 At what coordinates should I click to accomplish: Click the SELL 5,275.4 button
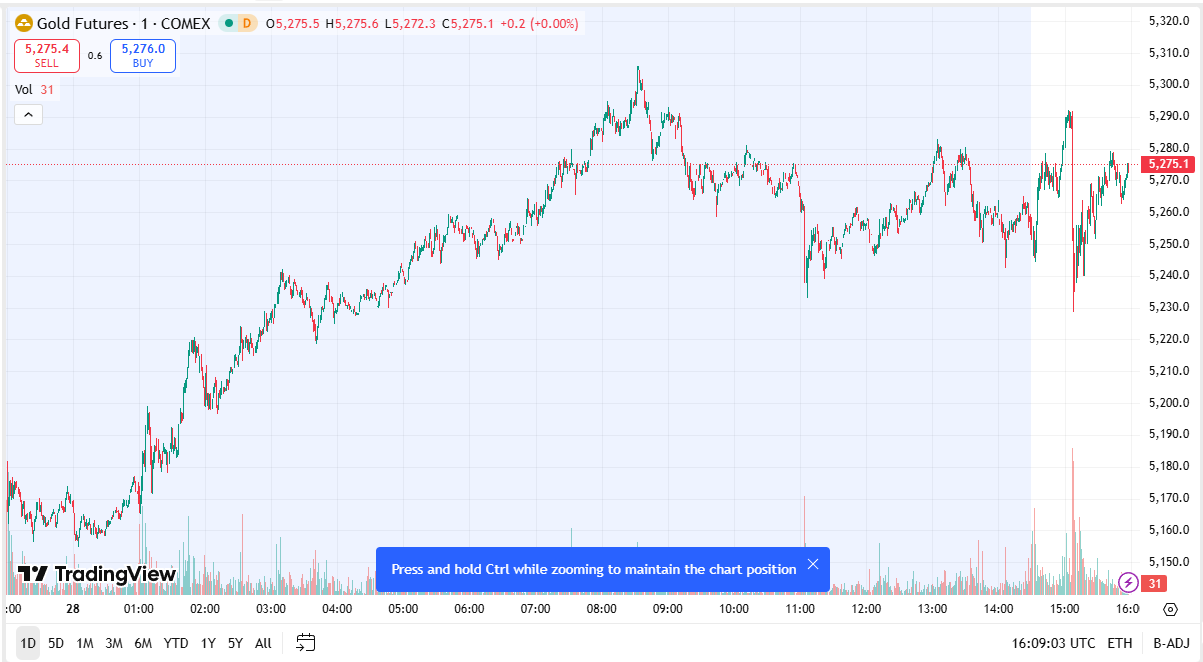(47, 56)
